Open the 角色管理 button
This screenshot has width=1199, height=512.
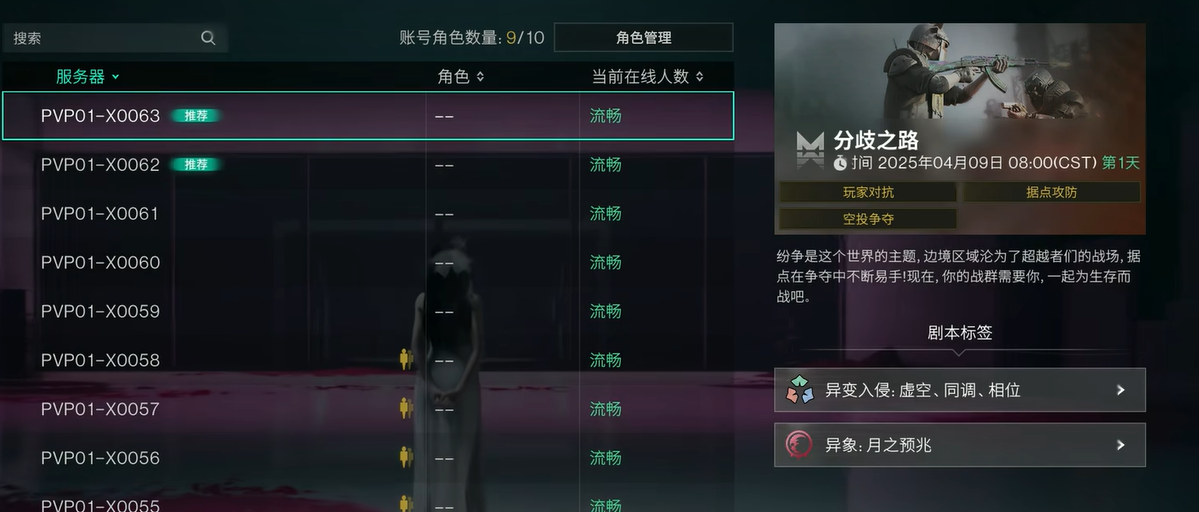(643, 37)
